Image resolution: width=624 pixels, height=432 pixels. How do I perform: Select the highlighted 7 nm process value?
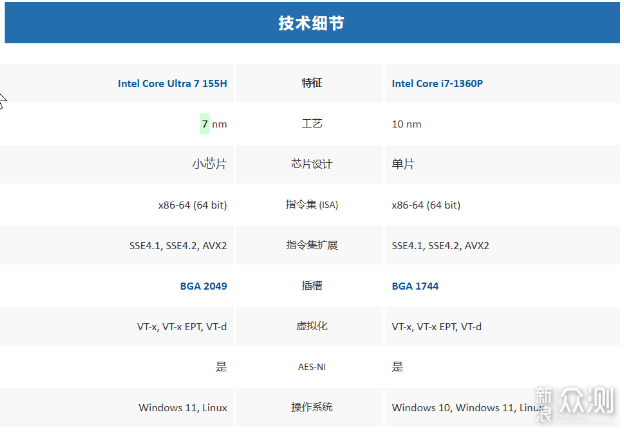214,124
